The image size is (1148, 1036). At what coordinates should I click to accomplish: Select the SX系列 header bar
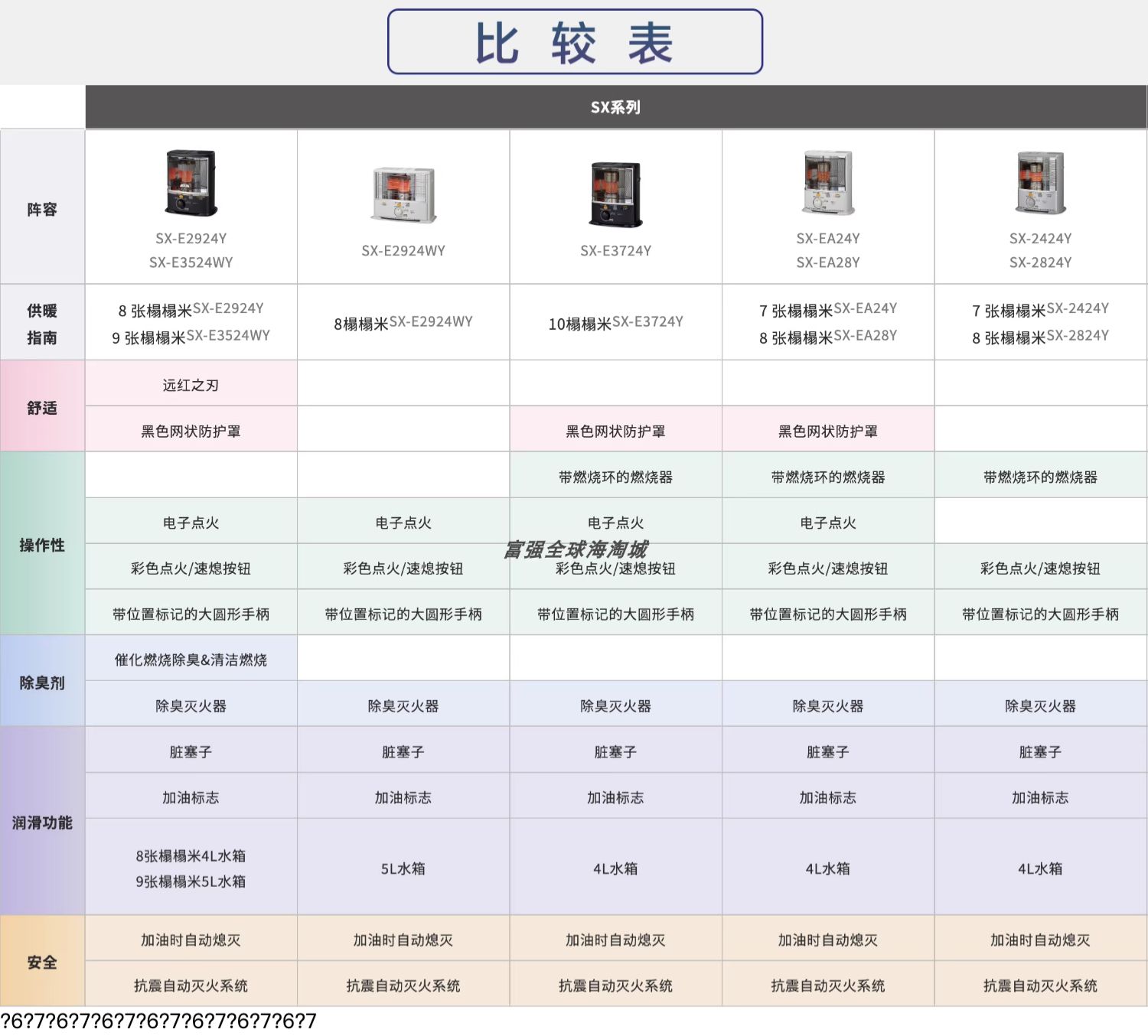coord(616,107)
